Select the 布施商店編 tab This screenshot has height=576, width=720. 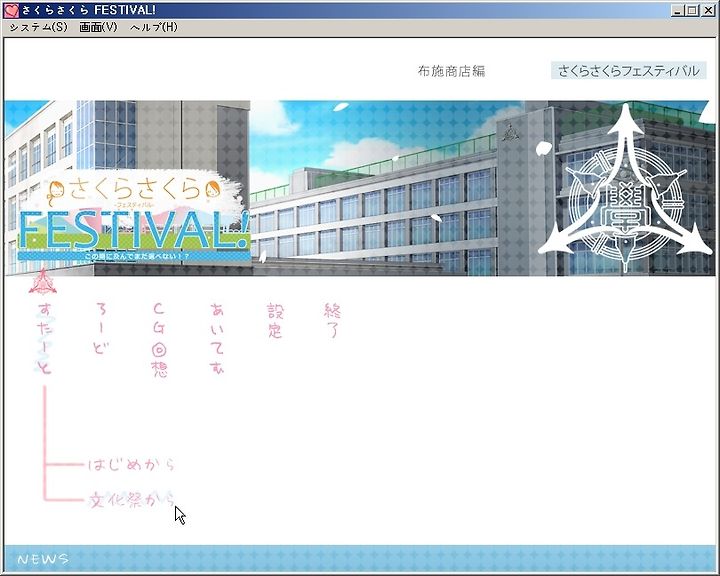[x=451, y=71]
